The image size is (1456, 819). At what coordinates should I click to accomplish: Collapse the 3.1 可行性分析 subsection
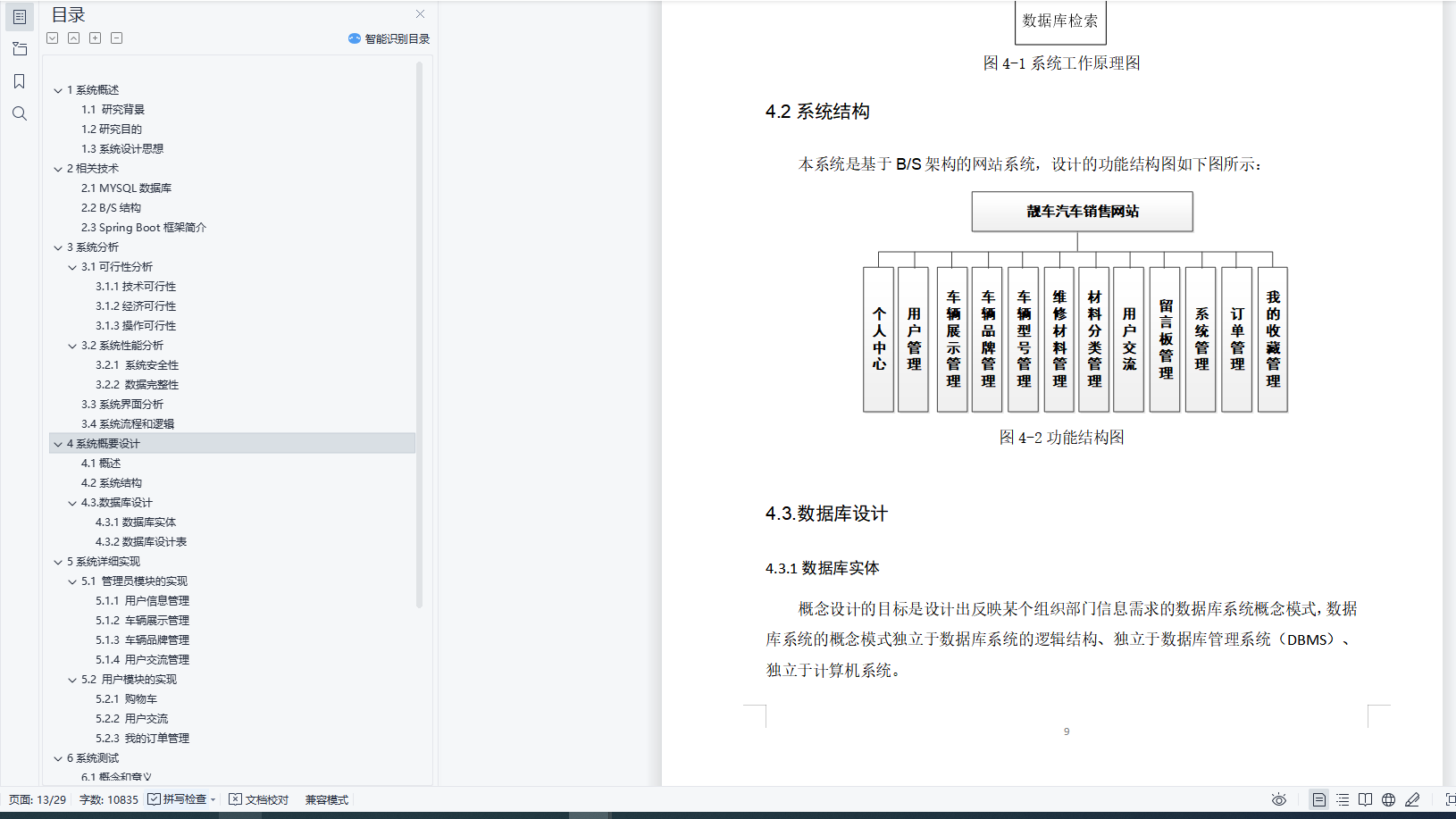tap(72, 267)
